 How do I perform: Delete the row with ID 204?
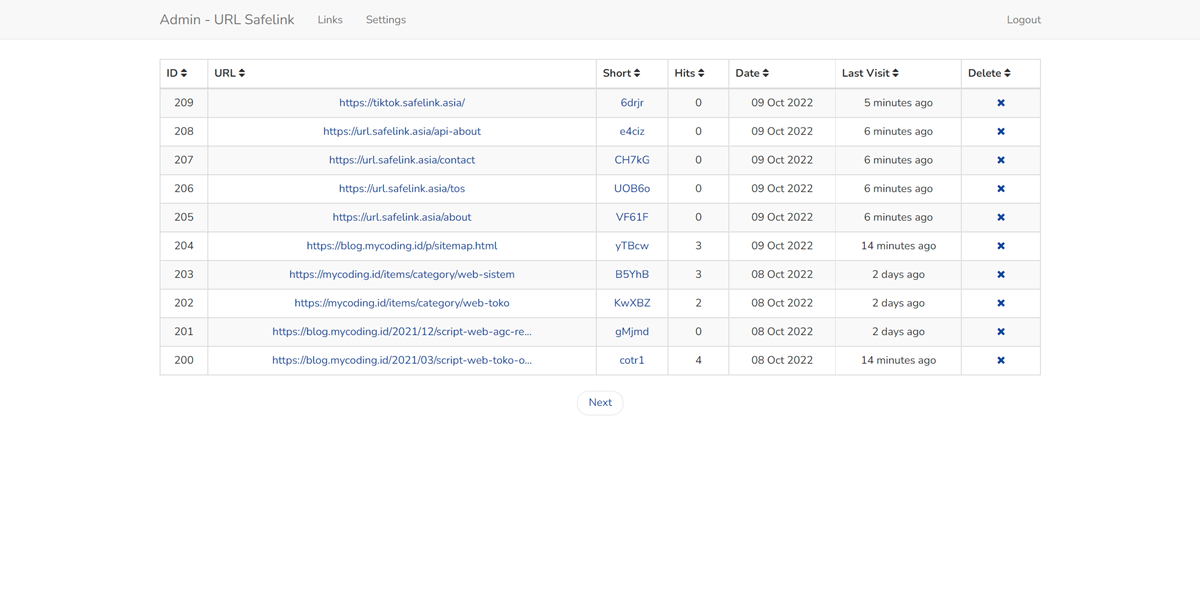(1001, 246)
